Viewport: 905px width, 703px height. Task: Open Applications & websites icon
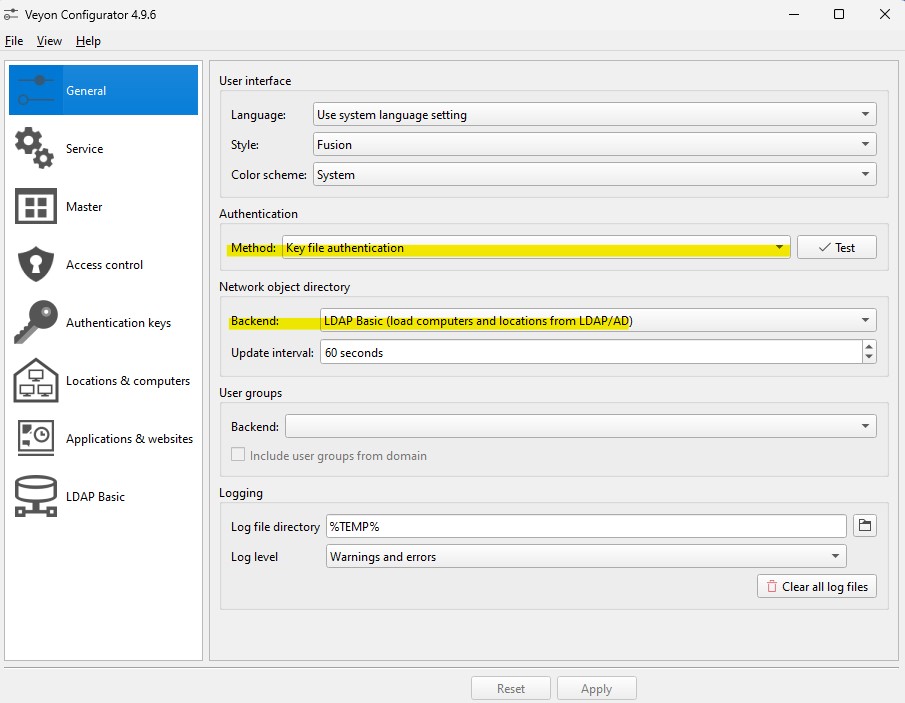coord(36,438)
